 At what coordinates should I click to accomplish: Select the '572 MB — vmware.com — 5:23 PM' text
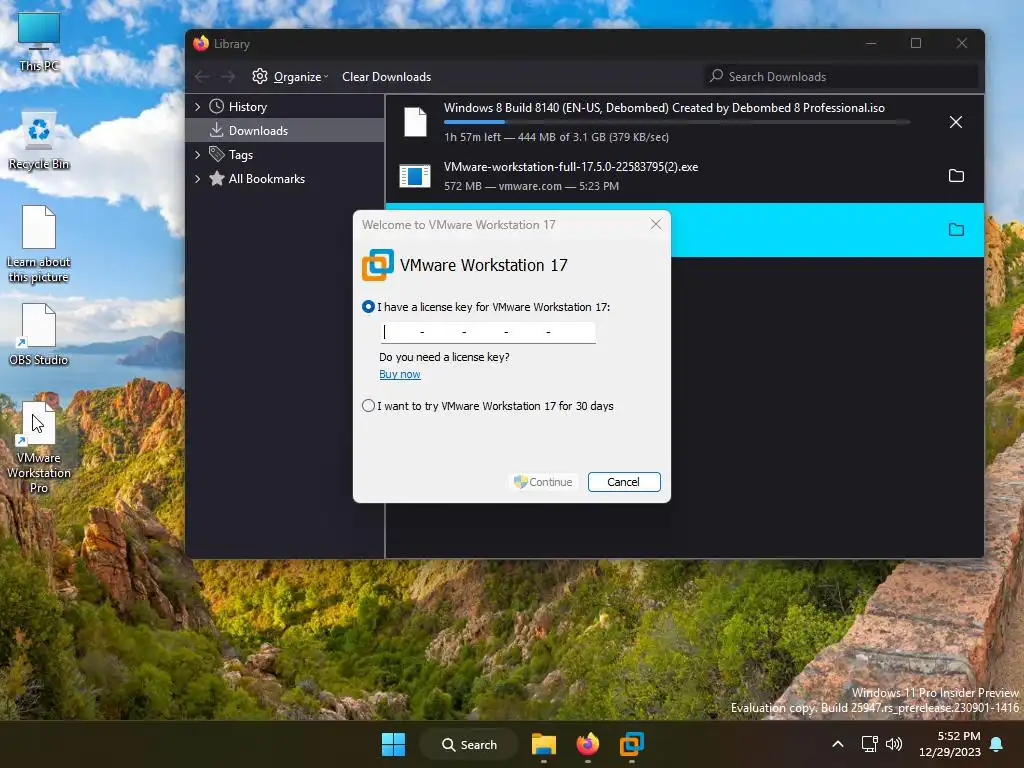coord(532,186)
